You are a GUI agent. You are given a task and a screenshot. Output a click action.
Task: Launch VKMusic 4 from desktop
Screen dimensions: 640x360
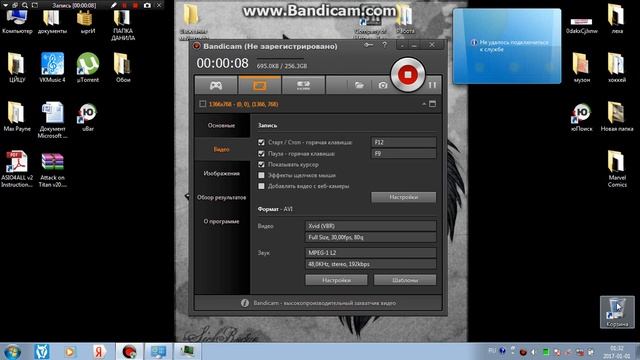[52, 67]
